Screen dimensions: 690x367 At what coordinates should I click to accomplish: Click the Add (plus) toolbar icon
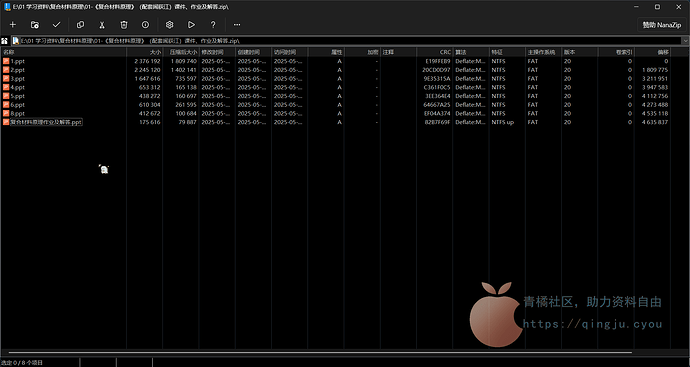pyautogui.click(x=13, y=25)
